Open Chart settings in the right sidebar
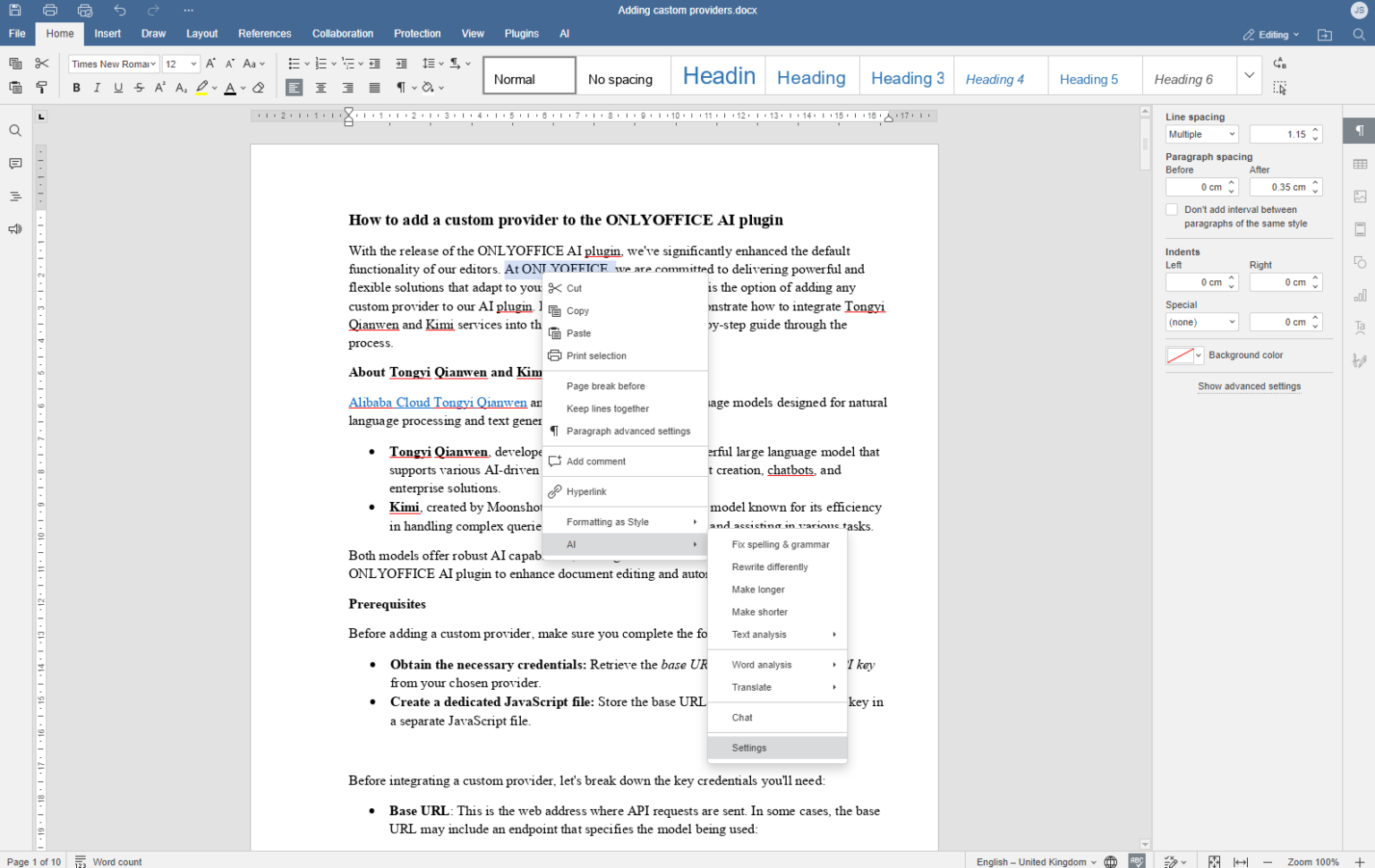 (x=1360, y=295)
